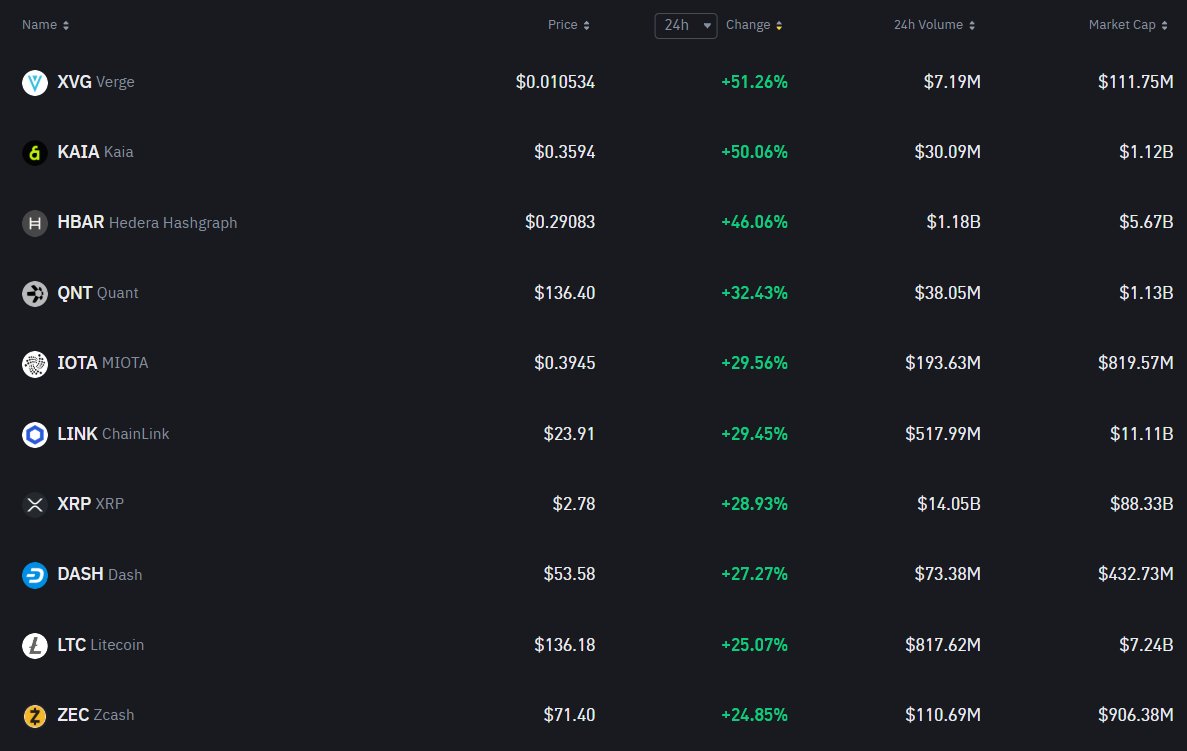1187x751 pixels.
Task: Click the Dash coin icon
Action: click(x=35, y=575)
